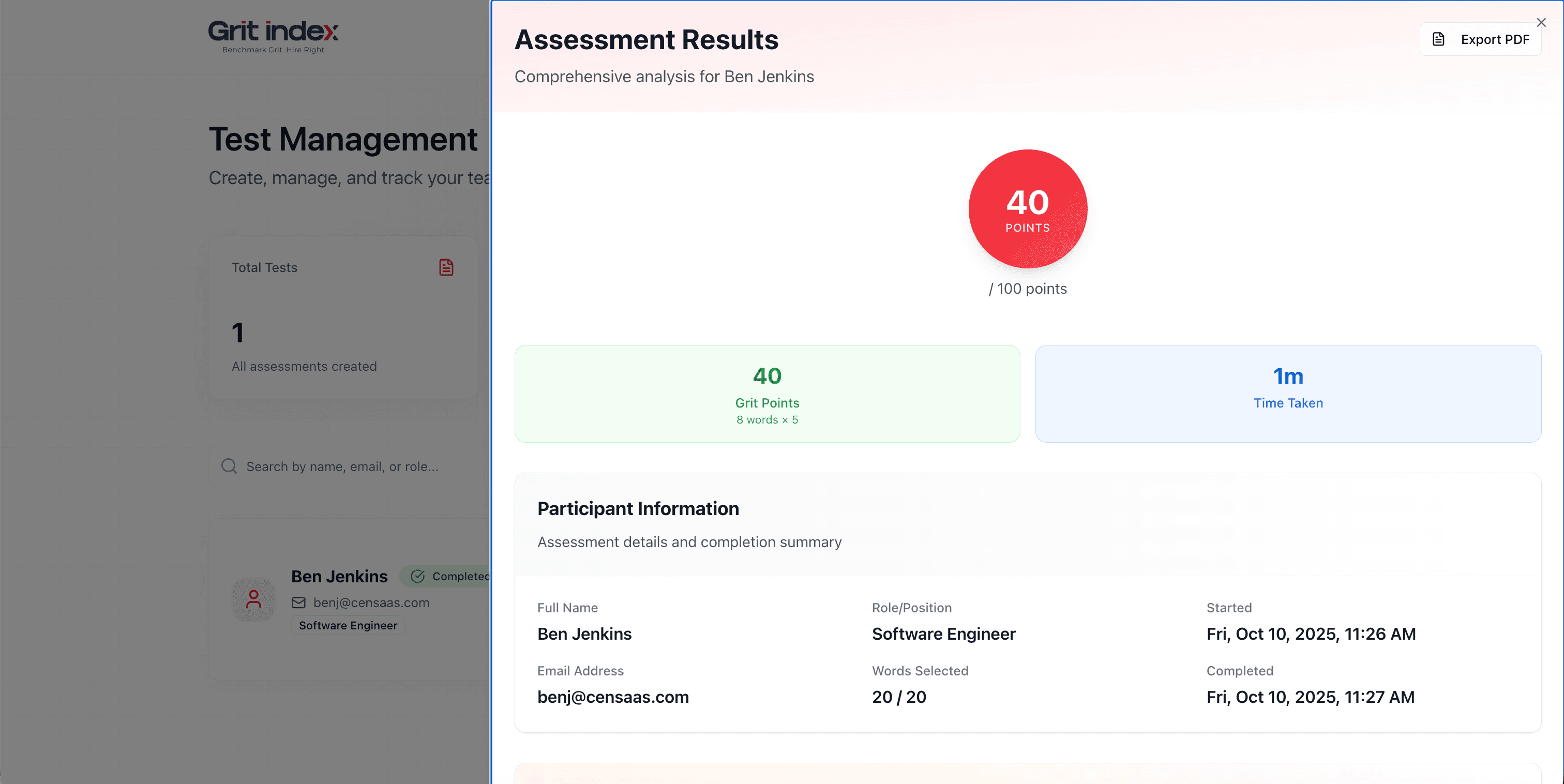Click the green Grit Points card
The image size is (1564, 784).
coord(767,394)
